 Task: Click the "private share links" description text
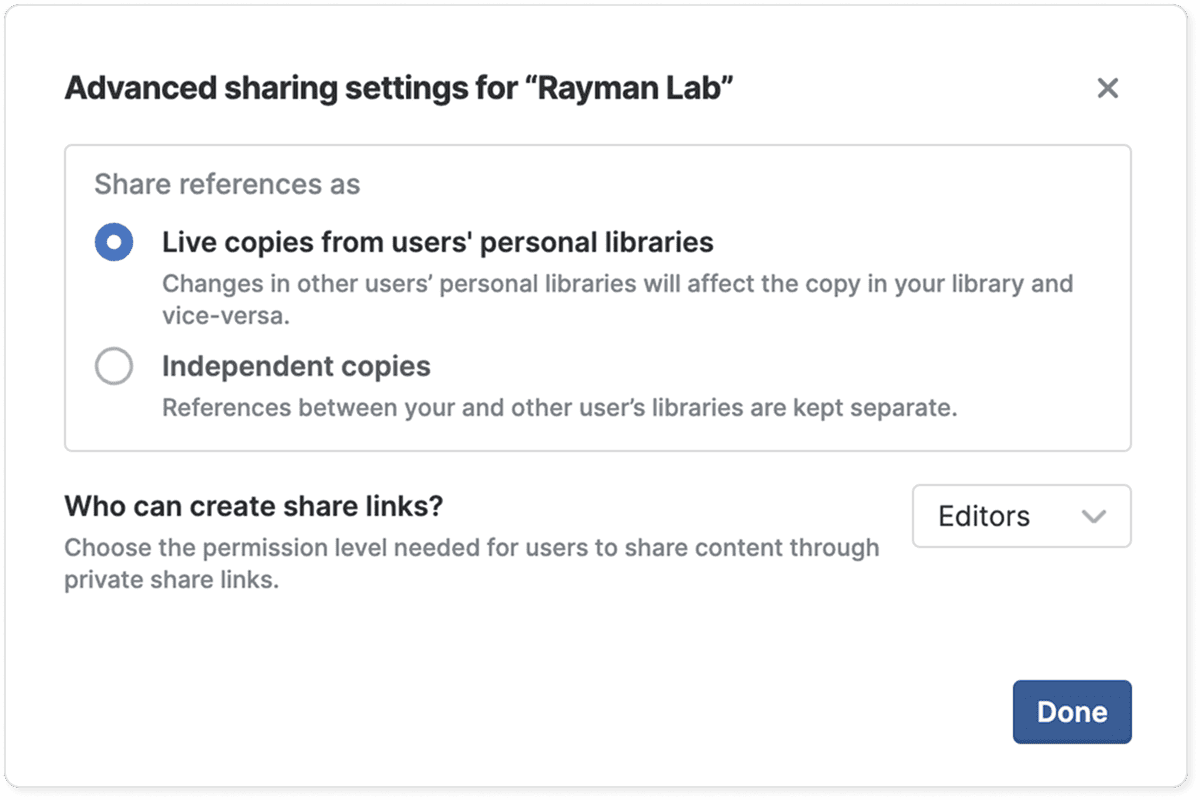(x=170, y=580)
